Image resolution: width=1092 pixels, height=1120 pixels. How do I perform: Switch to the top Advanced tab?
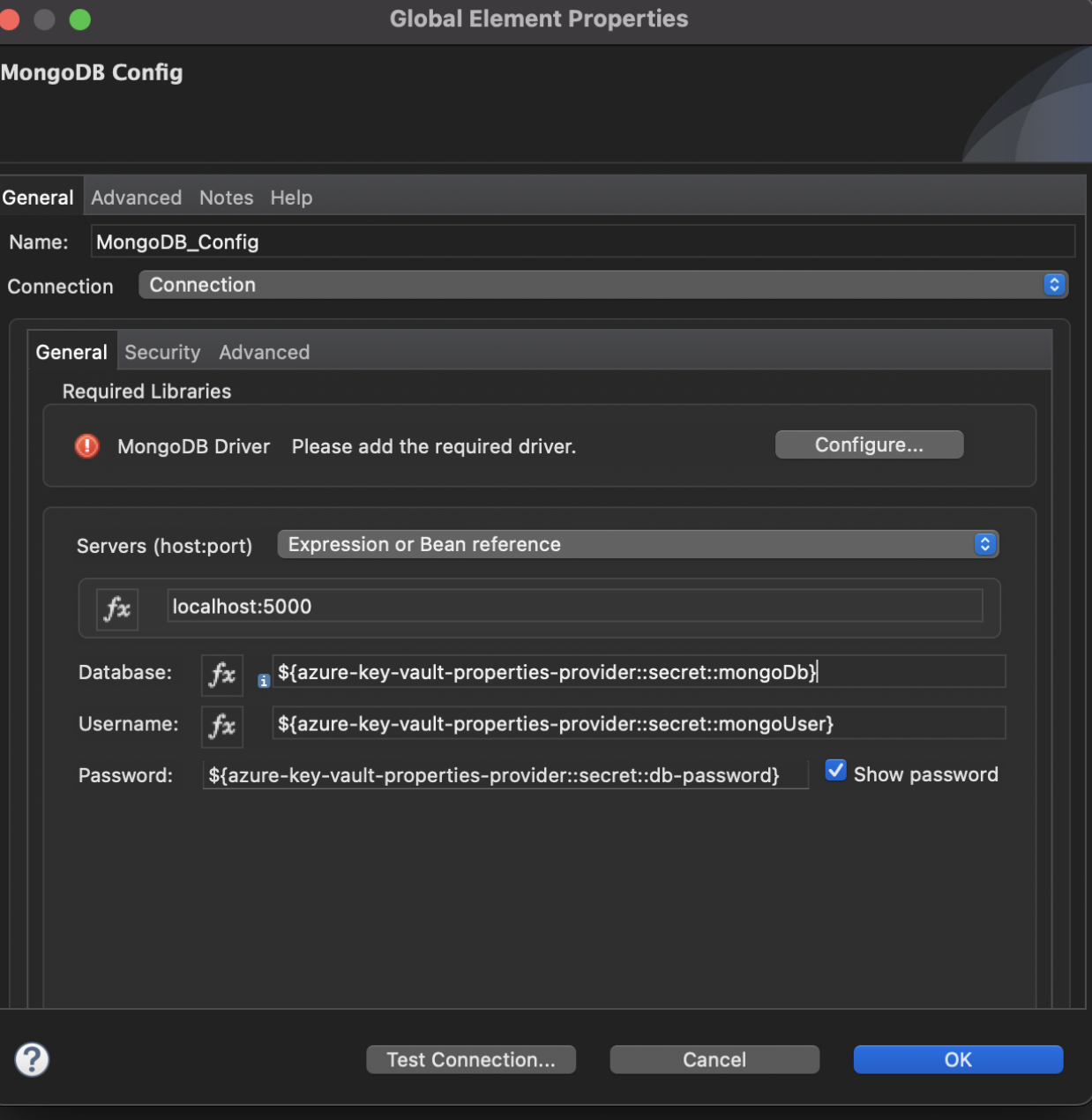click(x=137, y=198)
